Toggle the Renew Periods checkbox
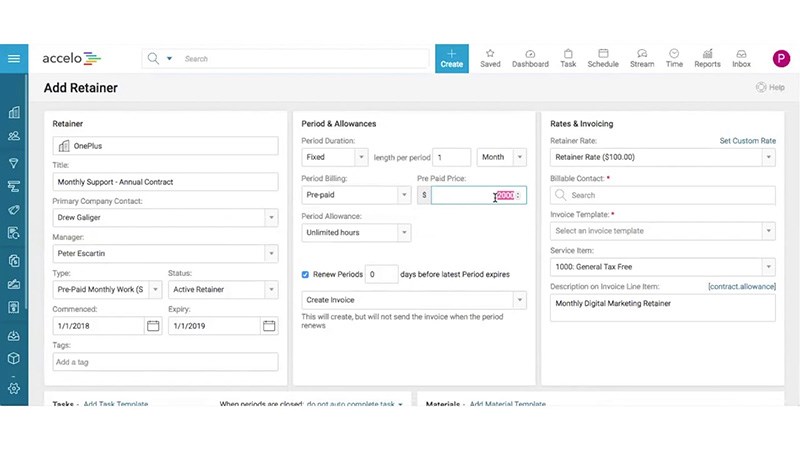Screen dimensions: 800x450 (305, 274)
